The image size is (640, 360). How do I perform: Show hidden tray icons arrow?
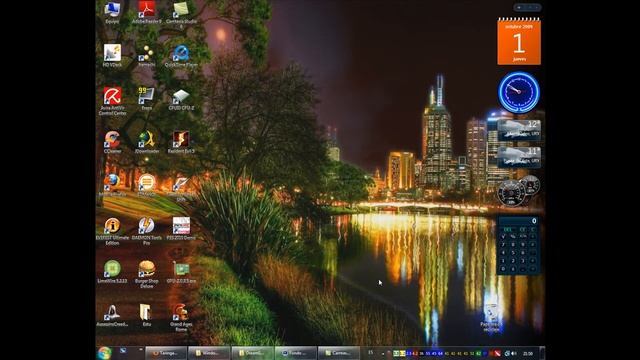pos(383,353)
